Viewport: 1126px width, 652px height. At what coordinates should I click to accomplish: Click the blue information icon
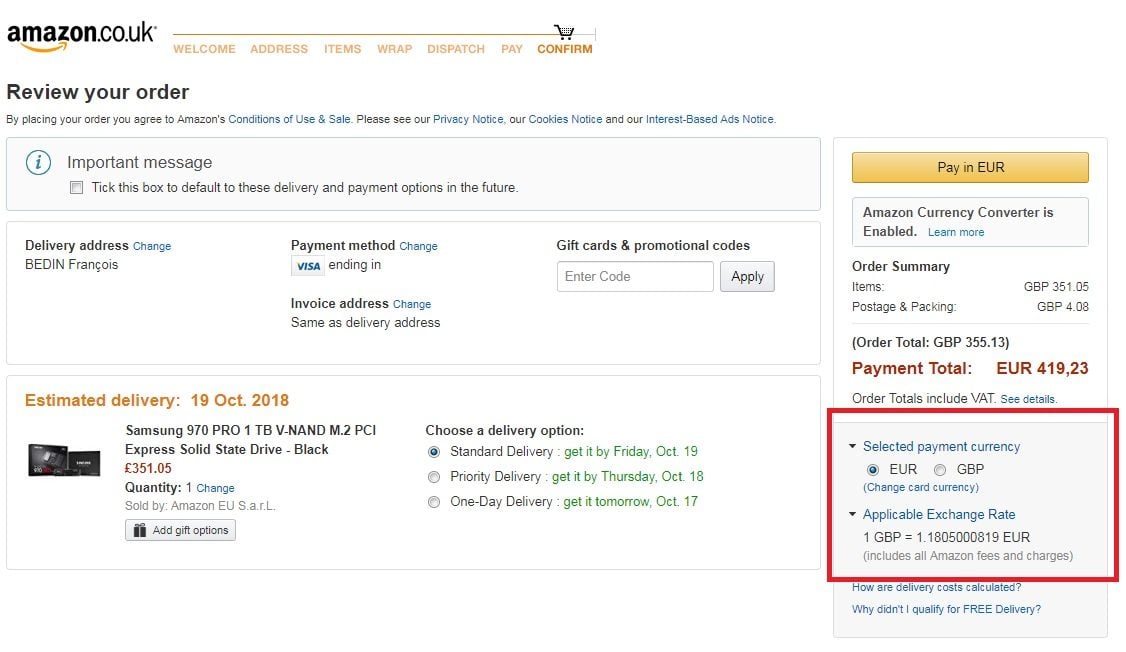pos(39,162)
